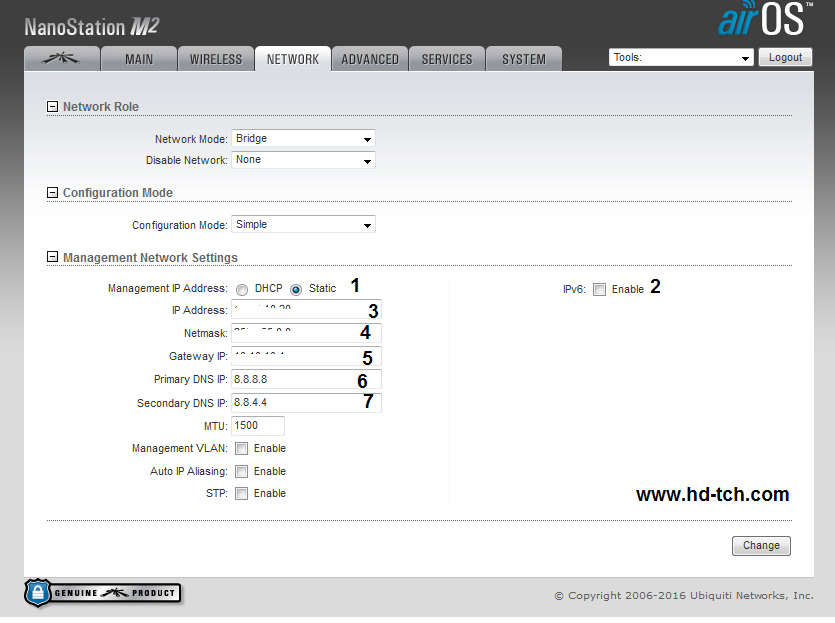Collapse the Configuration Mode section

tap(52, 193)
